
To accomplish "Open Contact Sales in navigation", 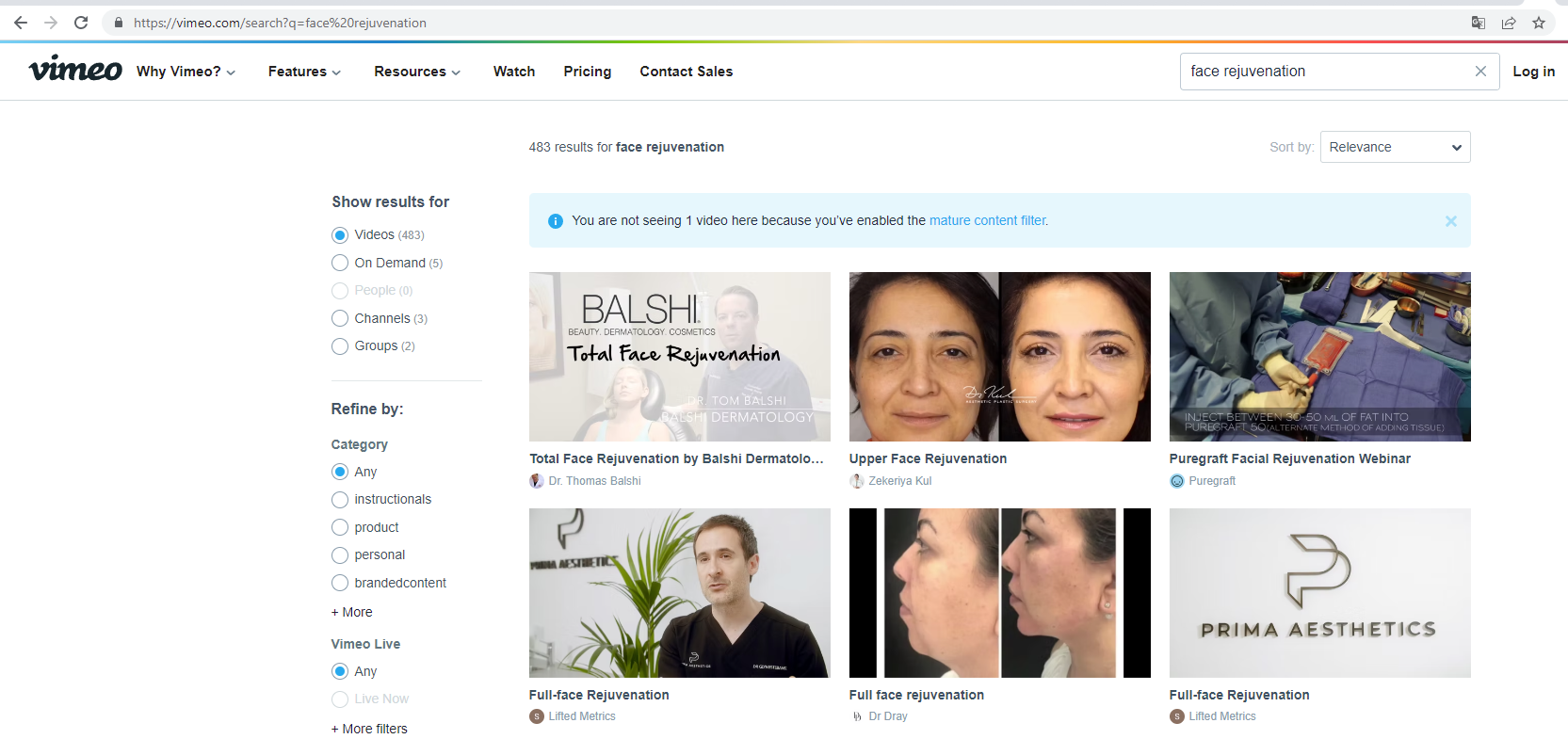I will [x=687, y=72].
